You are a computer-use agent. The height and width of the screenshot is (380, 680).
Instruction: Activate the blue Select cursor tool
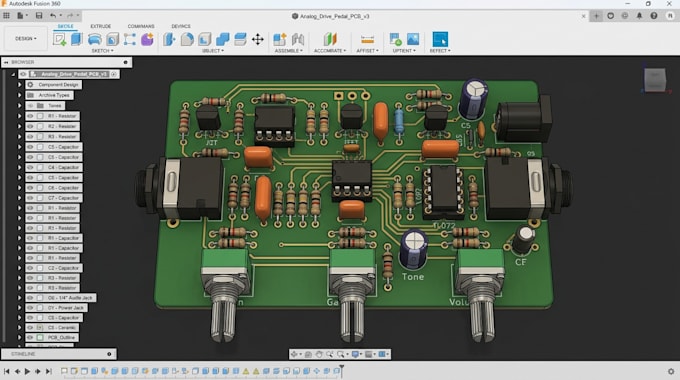(x=440, y=39)
